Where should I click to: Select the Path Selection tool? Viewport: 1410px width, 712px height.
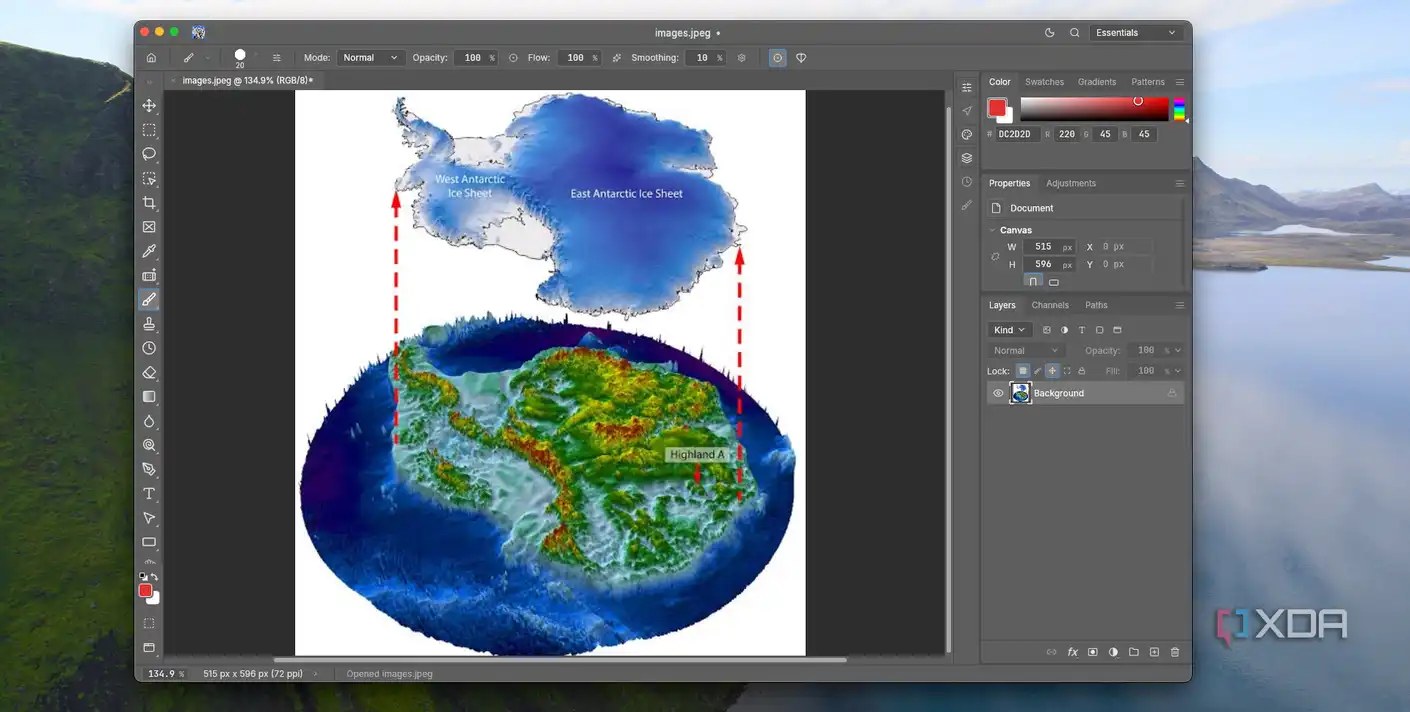pyautogui.click(x=149, y=518)
